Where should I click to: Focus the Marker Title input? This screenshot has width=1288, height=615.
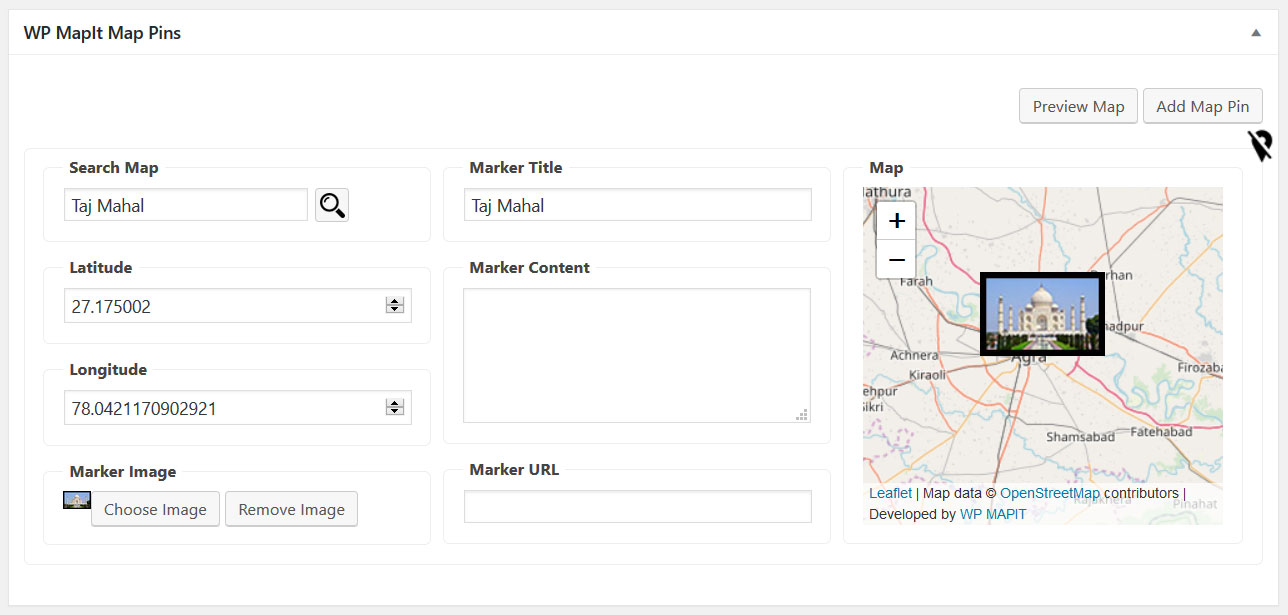coord(638,205)
